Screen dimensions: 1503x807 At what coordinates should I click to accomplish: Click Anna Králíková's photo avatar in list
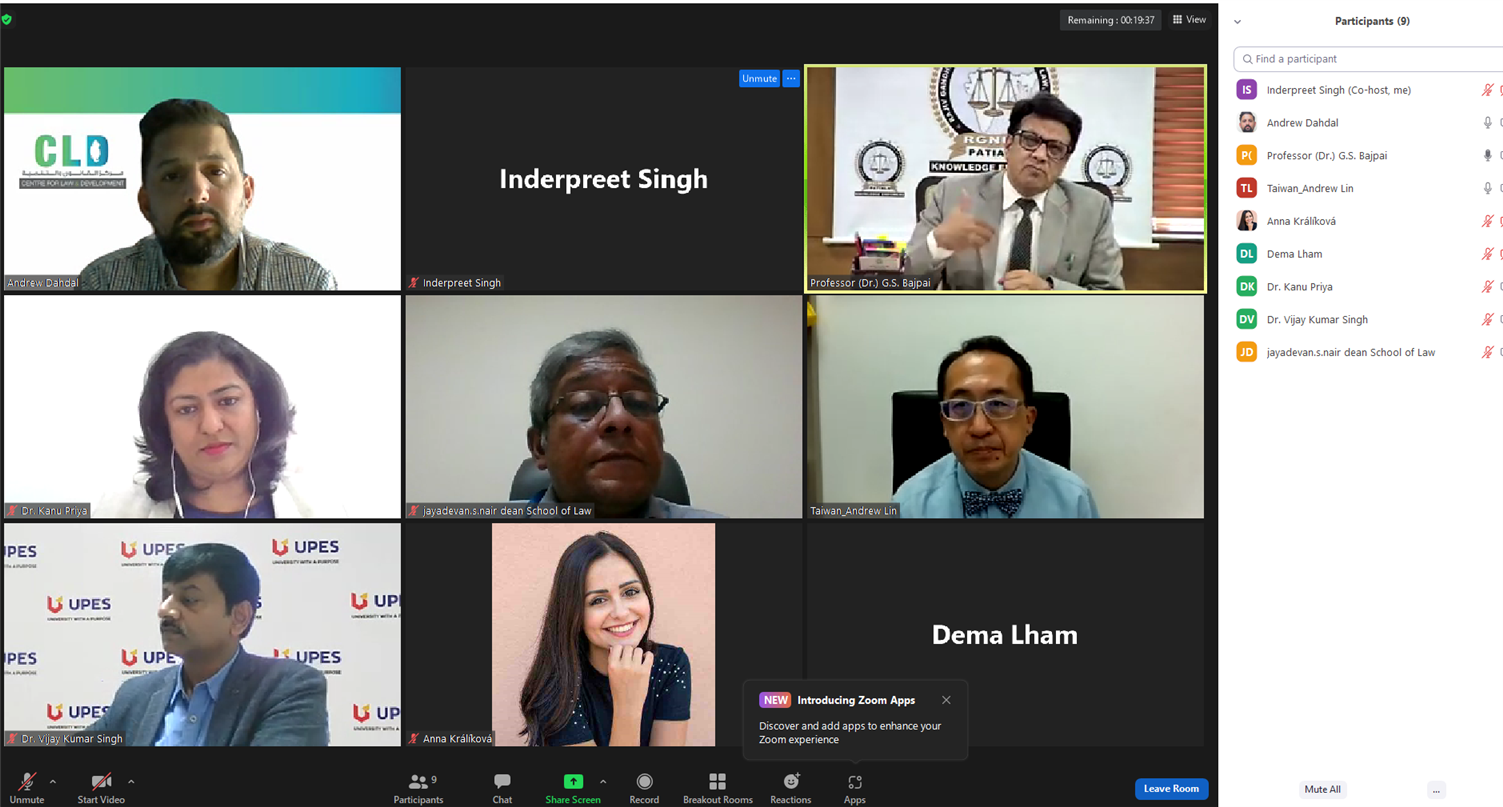(x=1247, y=221)
